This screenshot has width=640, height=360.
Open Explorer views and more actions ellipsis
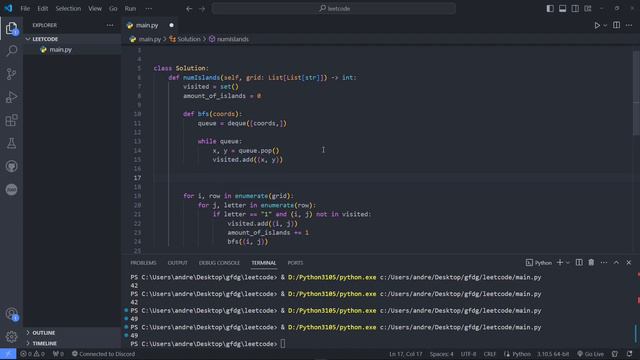coord(110,25)
